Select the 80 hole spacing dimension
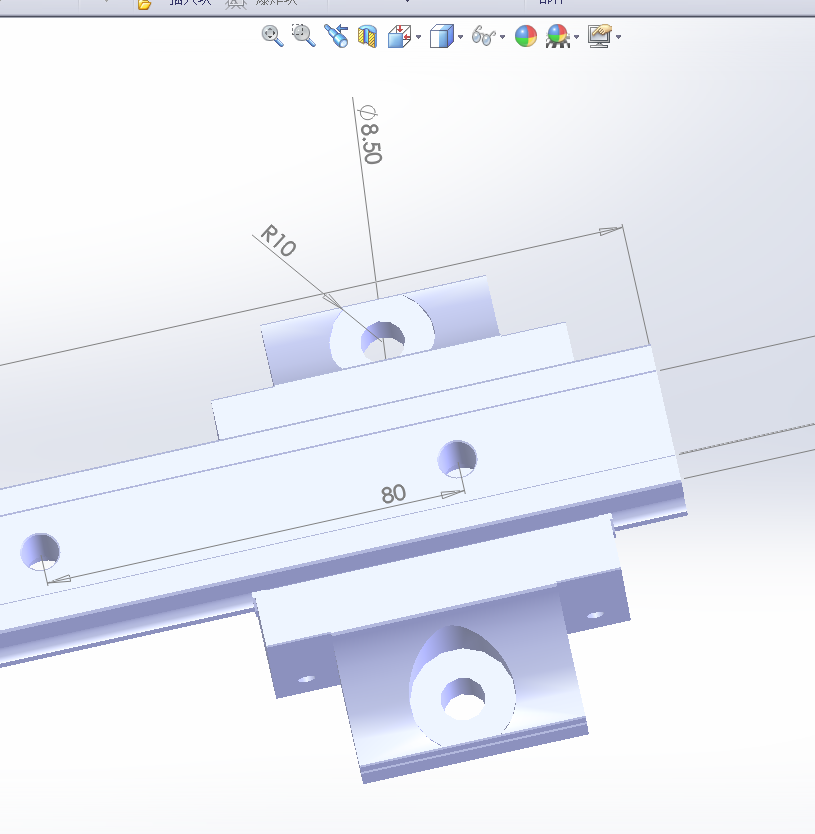Viewport: 815px width, 834px height. coord(393,494)
